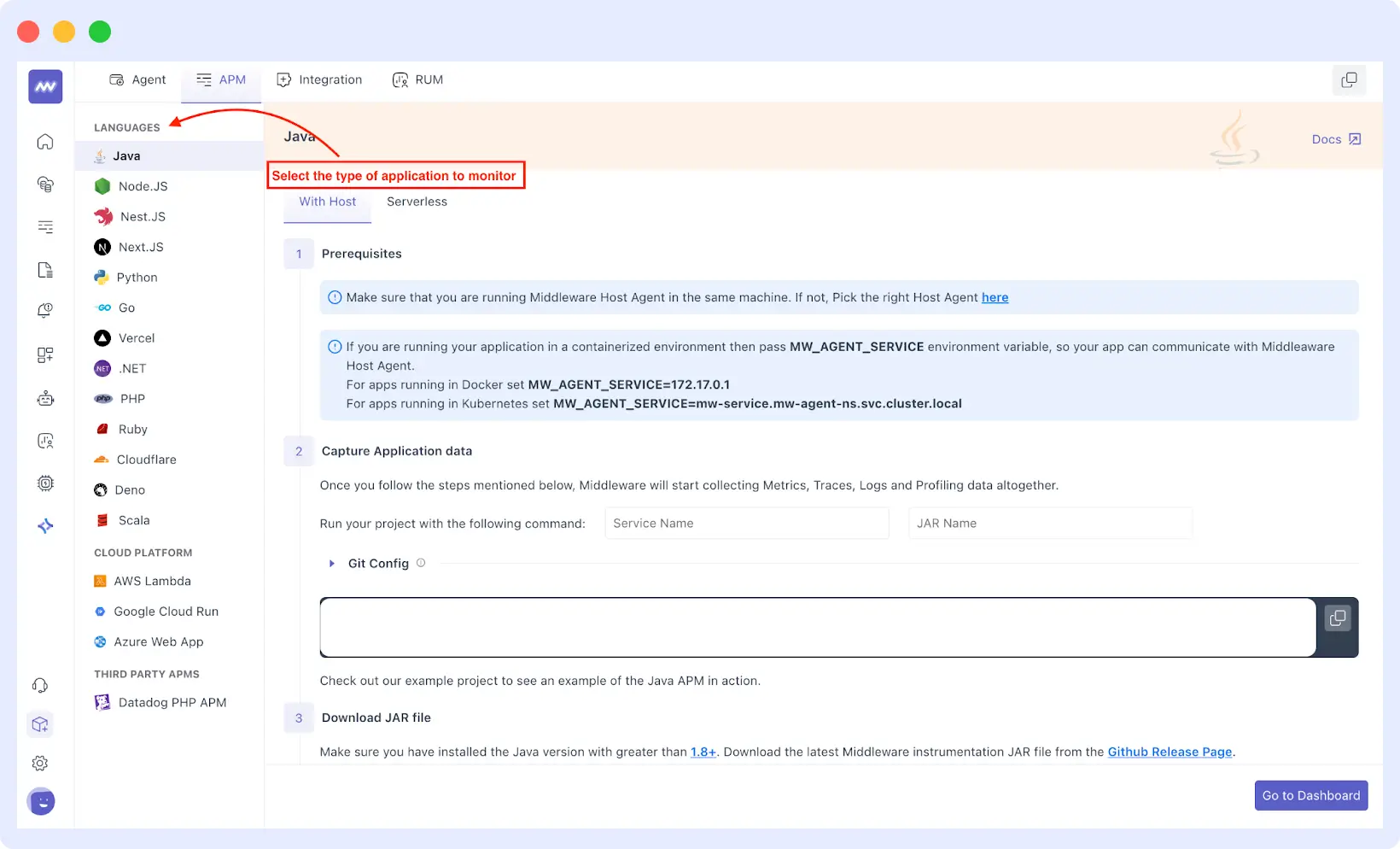Copy the Java run command using copy icon
1400x849 pixels.
tap(1337, 618)
